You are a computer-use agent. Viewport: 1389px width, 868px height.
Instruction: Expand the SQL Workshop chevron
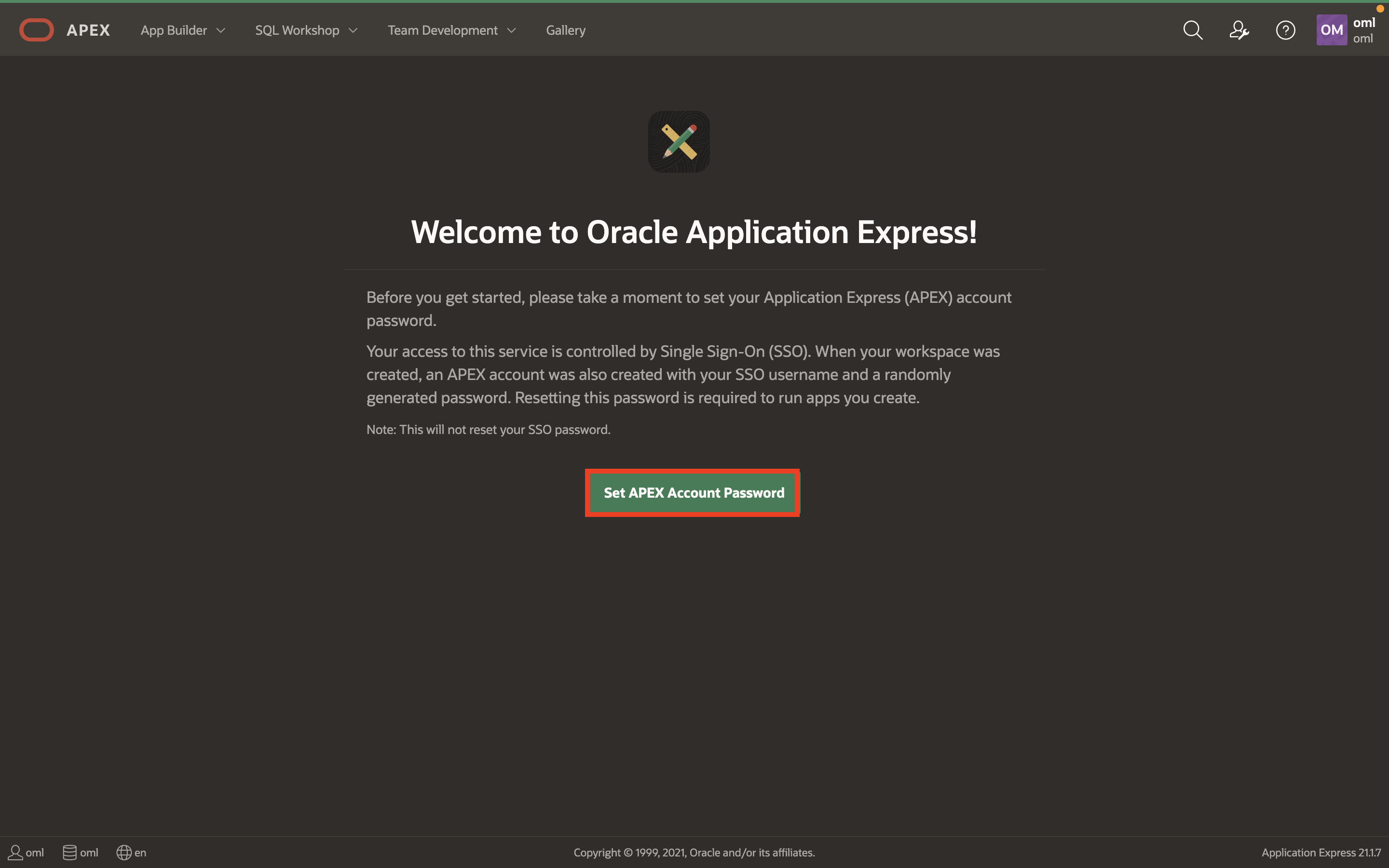coord(354,30)
